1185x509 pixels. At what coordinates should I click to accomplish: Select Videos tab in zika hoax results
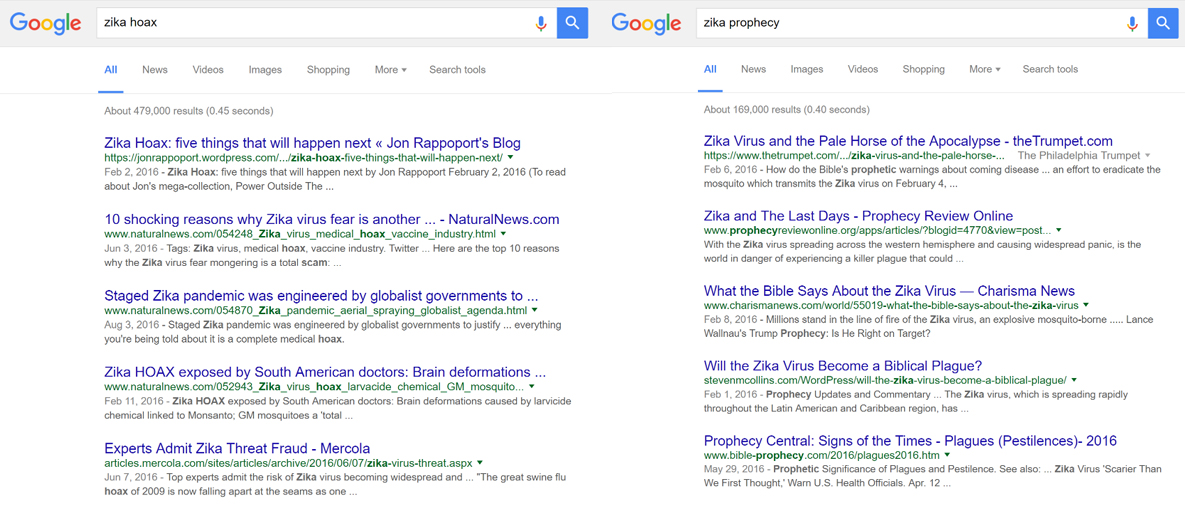[208, 69]
